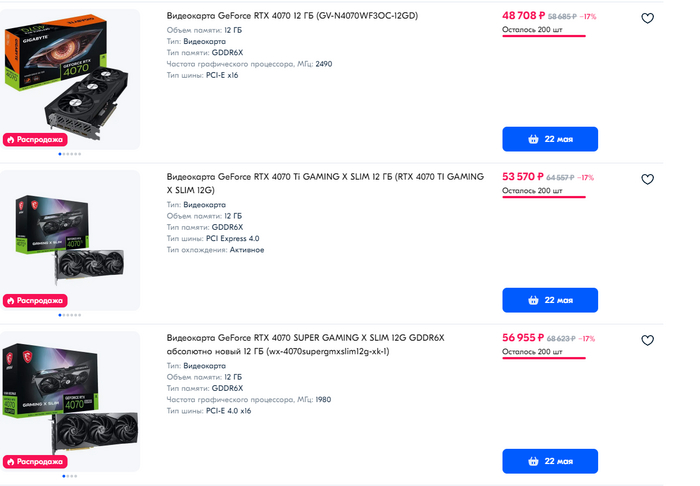Add RTX 4070 Ti GAMING X SLIM to cart
Viewport: 700px width, 486px height.
549,300
